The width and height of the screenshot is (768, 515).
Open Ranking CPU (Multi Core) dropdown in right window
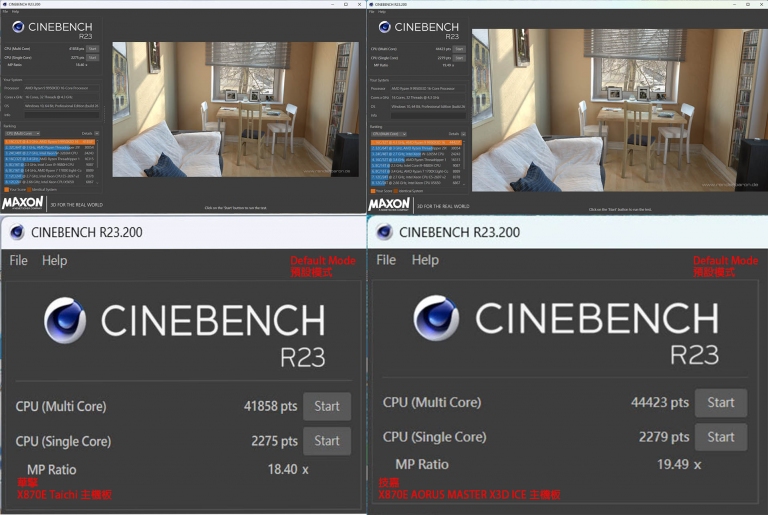(388, 133)
